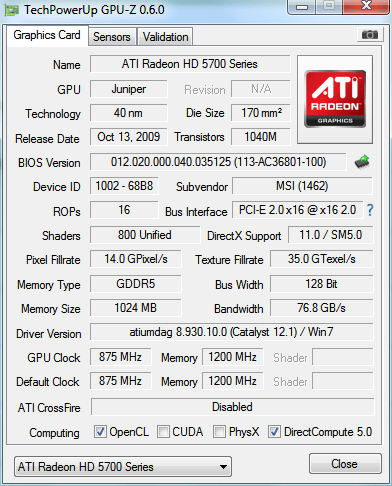Toggle the PhysX checkbox
Viewport: 392px width, 486px height.
click(219, 432)
